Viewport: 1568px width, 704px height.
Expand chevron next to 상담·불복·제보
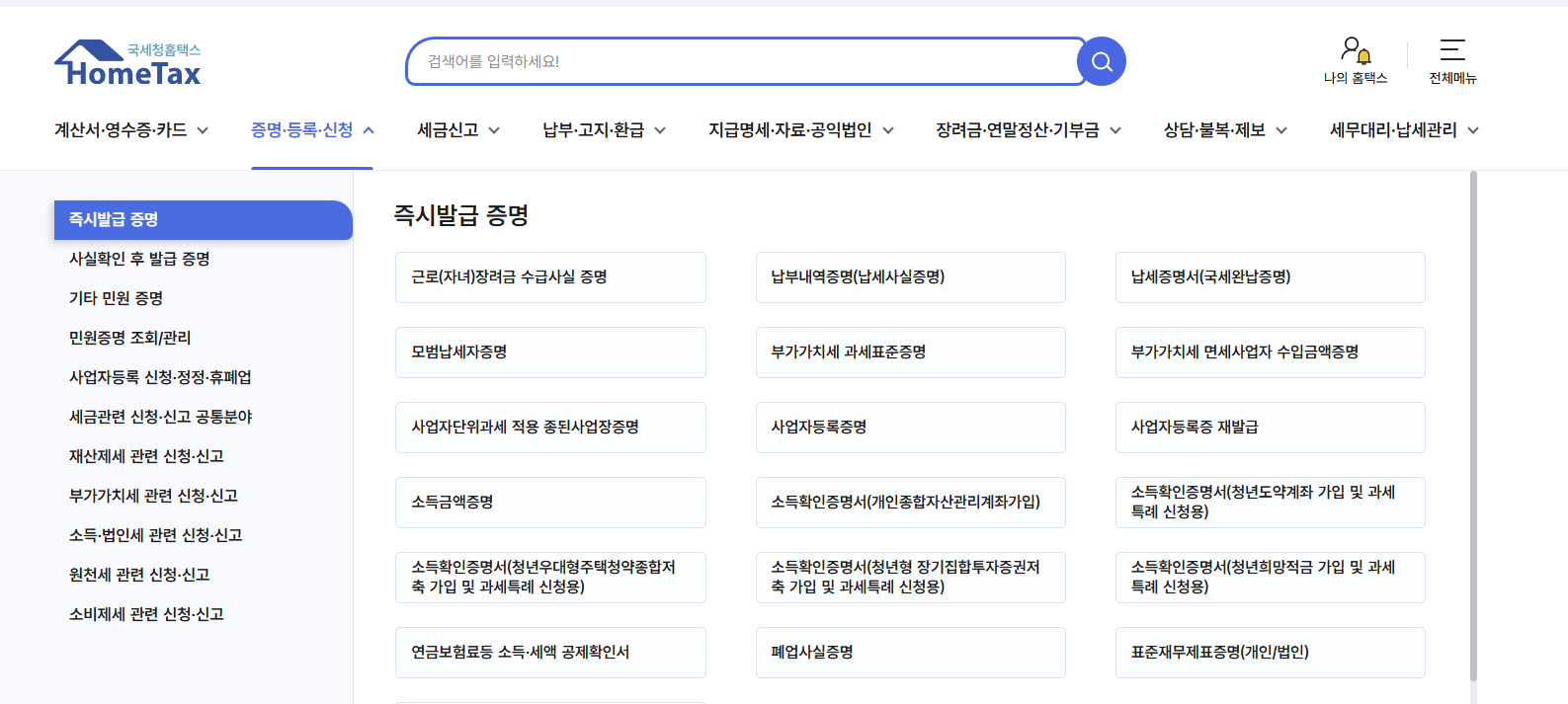(1281, 130)
